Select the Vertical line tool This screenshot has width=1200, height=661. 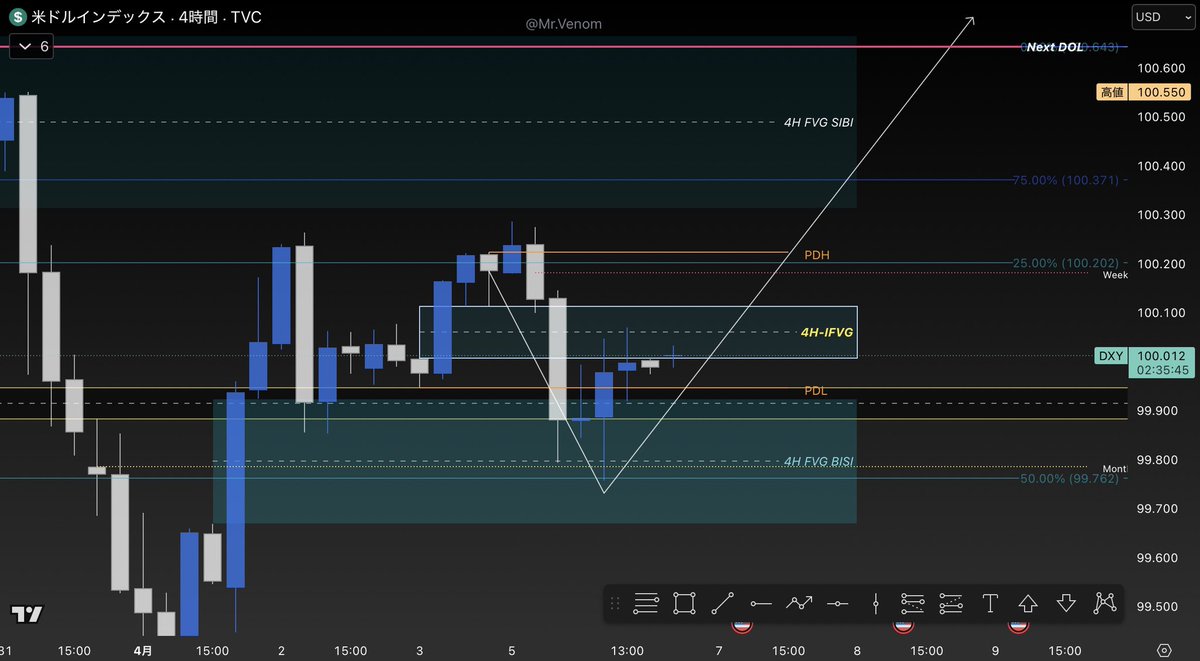click(875, 603)
